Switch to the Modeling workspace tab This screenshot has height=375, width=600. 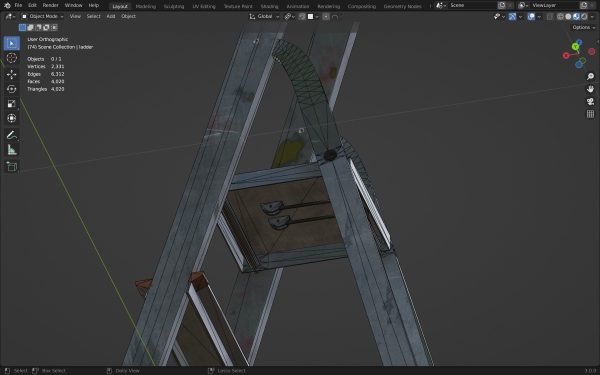pyautogui.click(x=145, y=6)
